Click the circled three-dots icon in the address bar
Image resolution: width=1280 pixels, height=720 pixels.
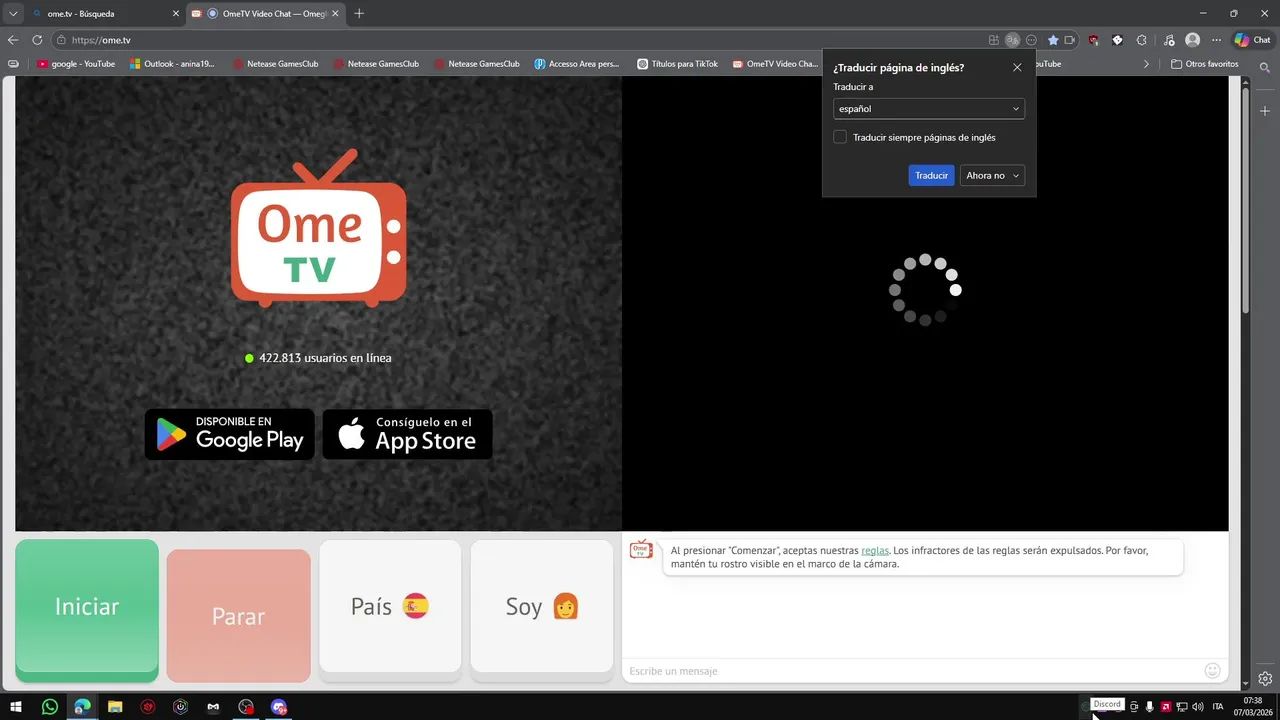[1032, 40]
